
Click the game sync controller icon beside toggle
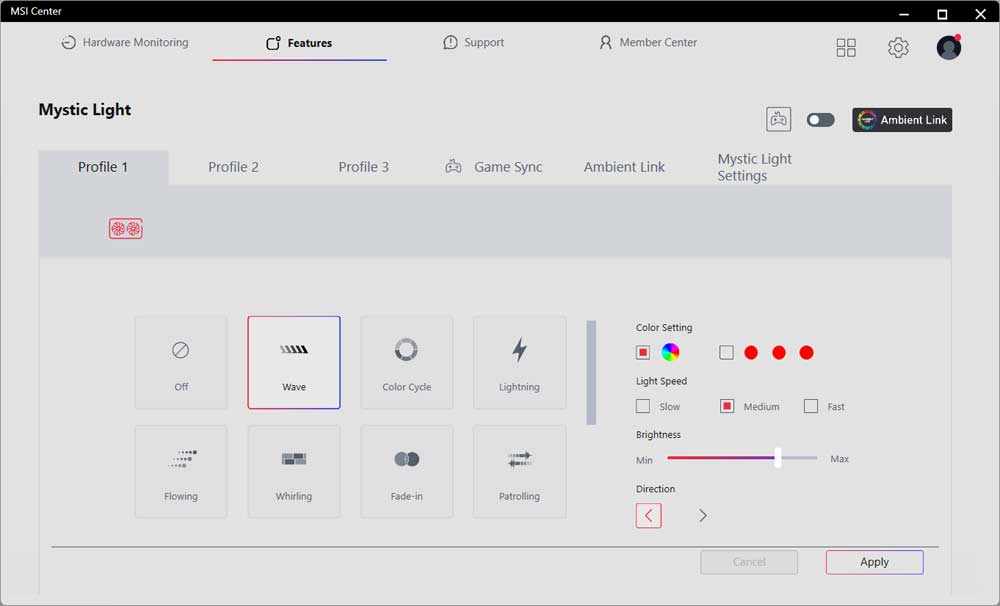[x=778, y=119]
